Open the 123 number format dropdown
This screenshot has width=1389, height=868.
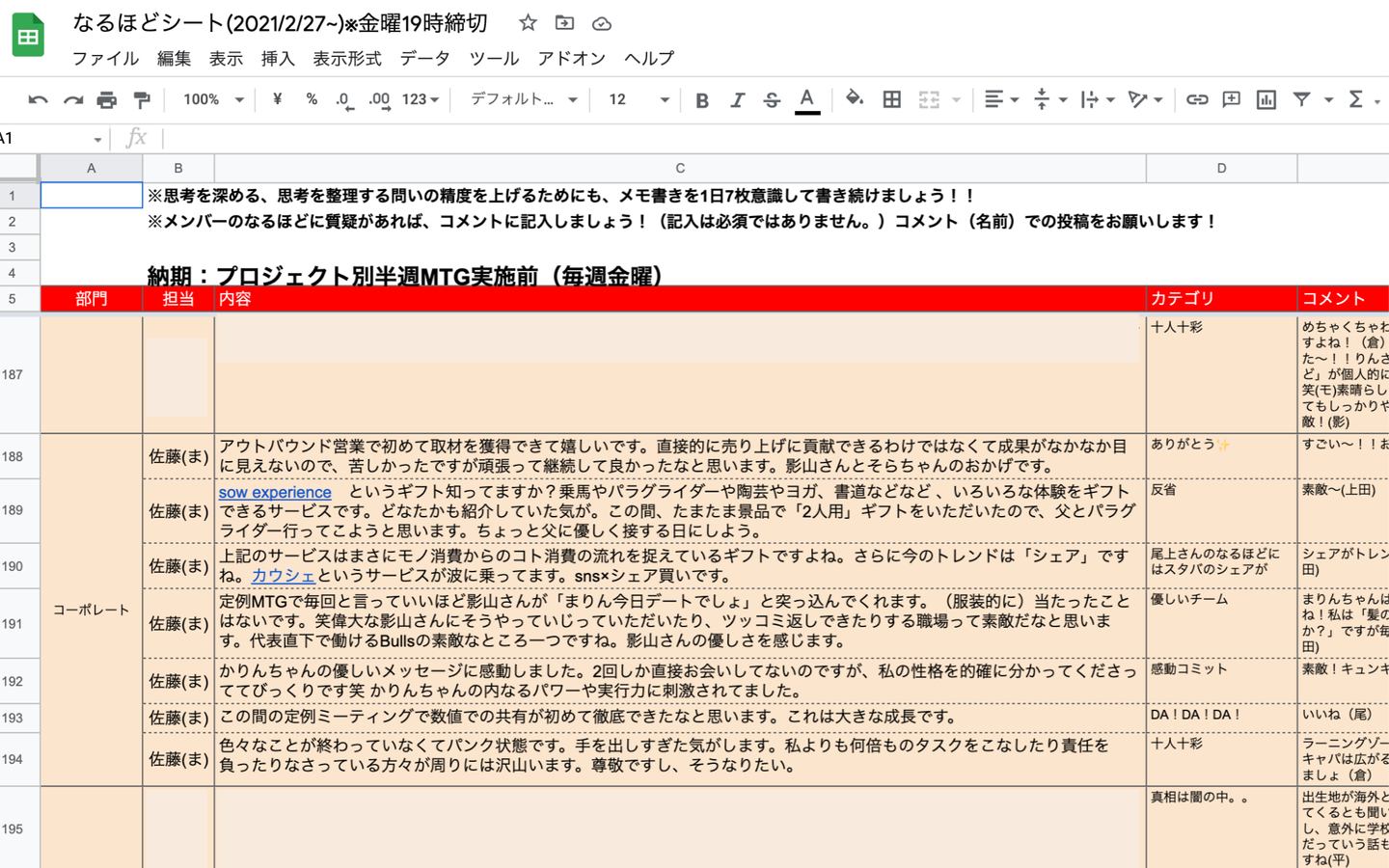coord(421,99)
